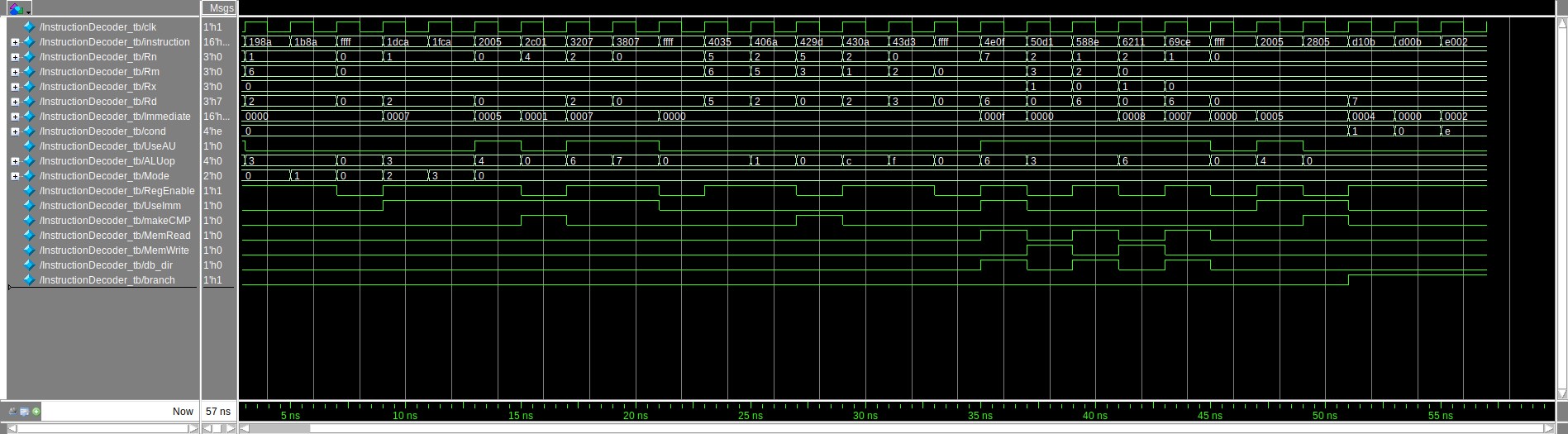The image size is (1568, 434).
Task: Click the Msgs column header
Action: (x=220, y=8)
